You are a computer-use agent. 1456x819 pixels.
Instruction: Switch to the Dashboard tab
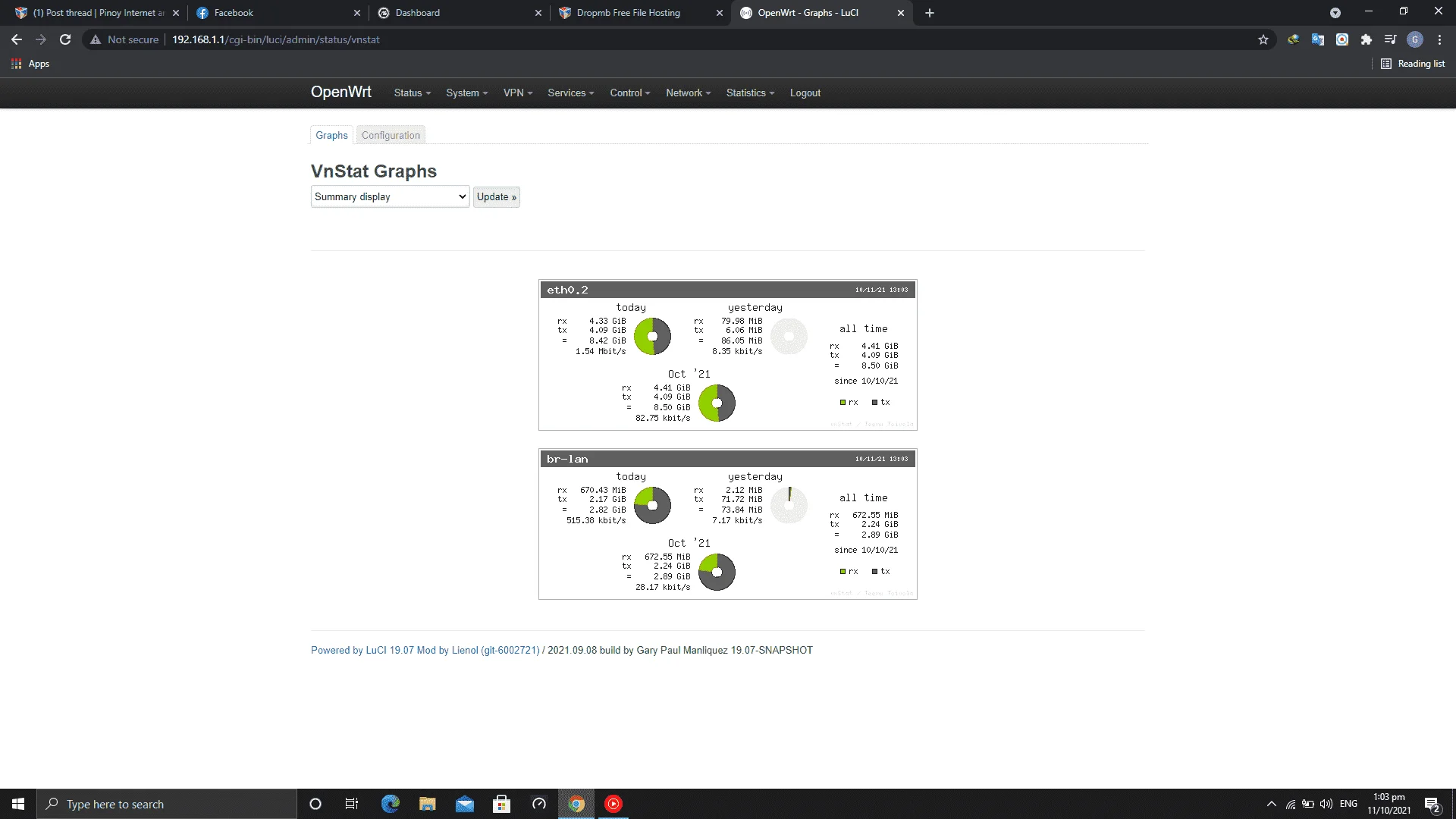click(x=460, y=13)
